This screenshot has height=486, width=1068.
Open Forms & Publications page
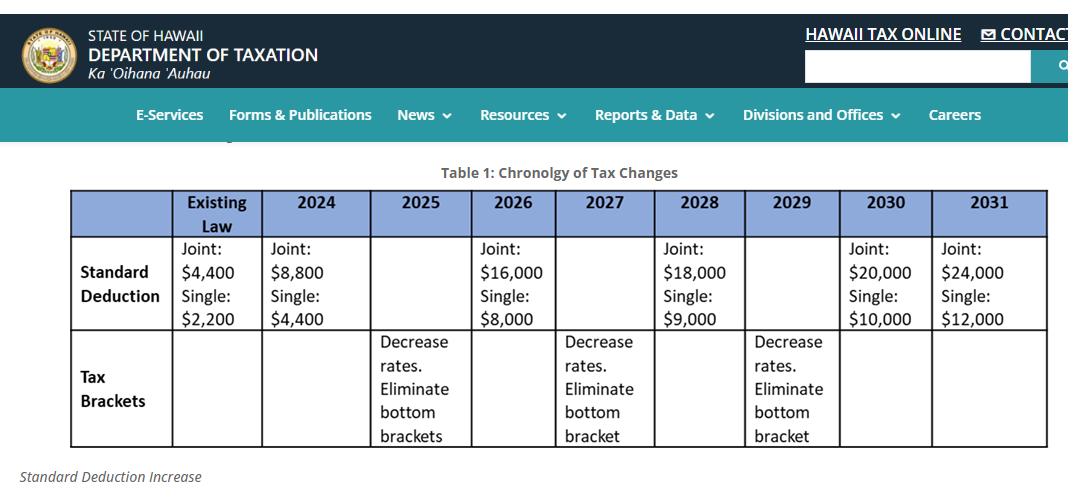pyautogui.click(x=300, y=115)
